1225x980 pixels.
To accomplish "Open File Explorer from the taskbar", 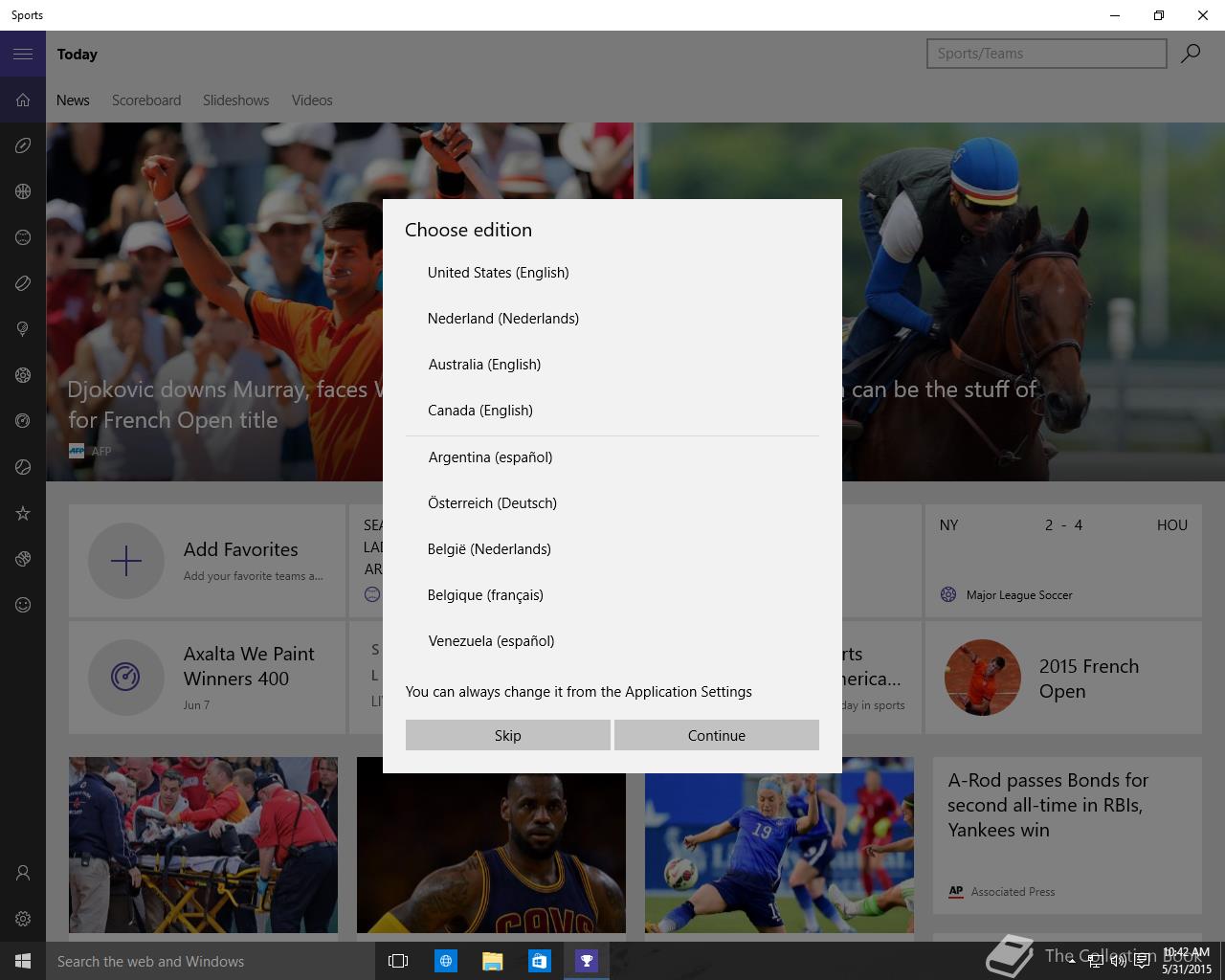I will pos(492,961).
